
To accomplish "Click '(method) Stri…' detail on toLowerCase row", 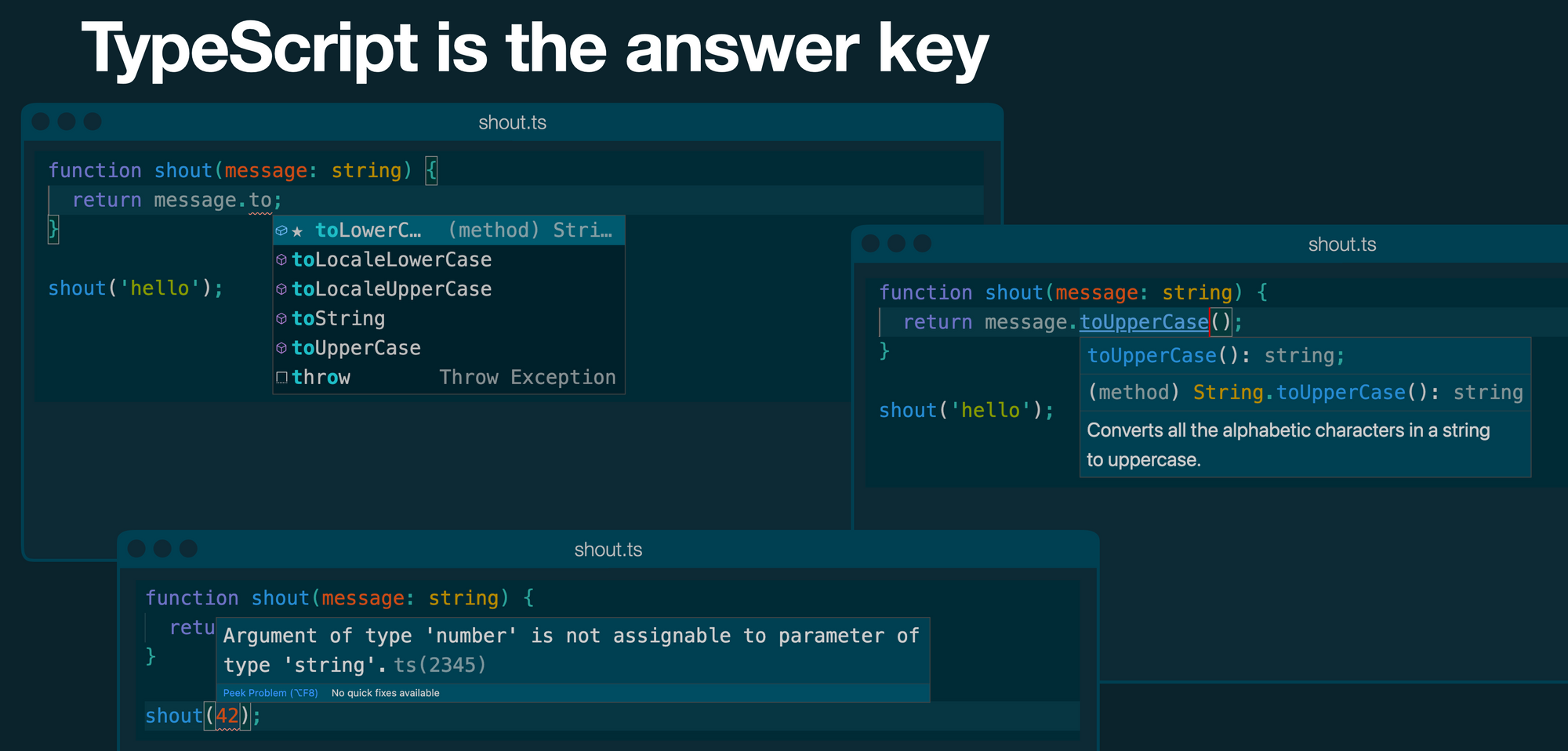I will tap(530, 230).
